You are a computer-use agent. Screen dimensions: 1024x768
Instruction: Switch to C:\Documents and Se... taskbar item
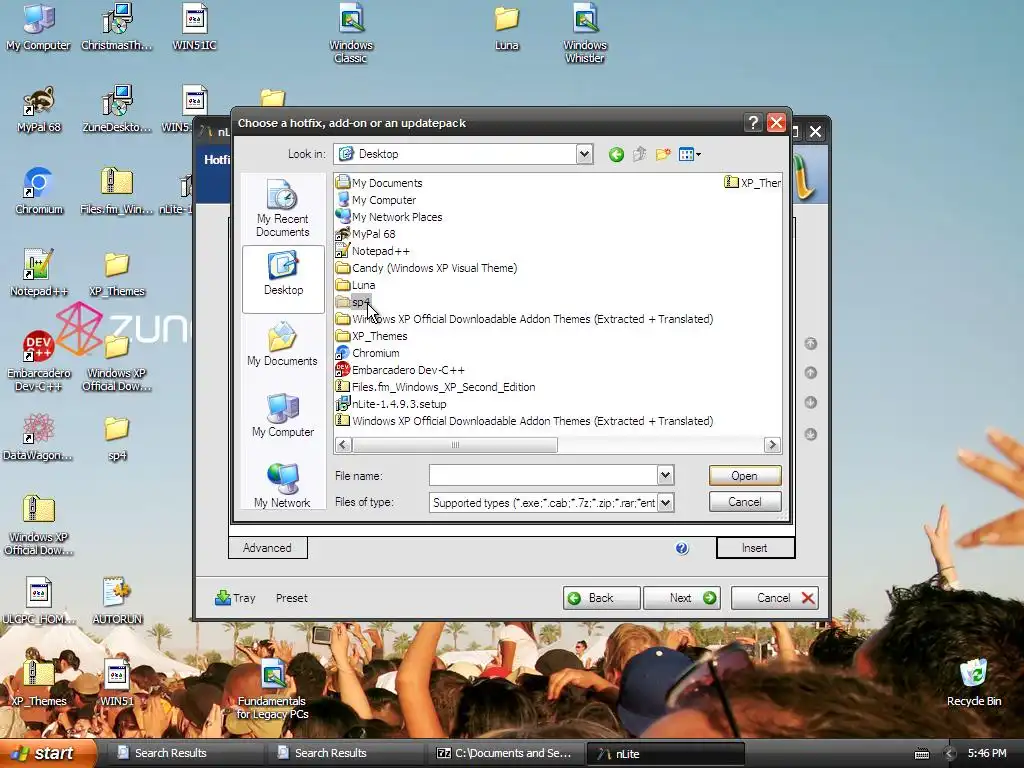point(505,754)
